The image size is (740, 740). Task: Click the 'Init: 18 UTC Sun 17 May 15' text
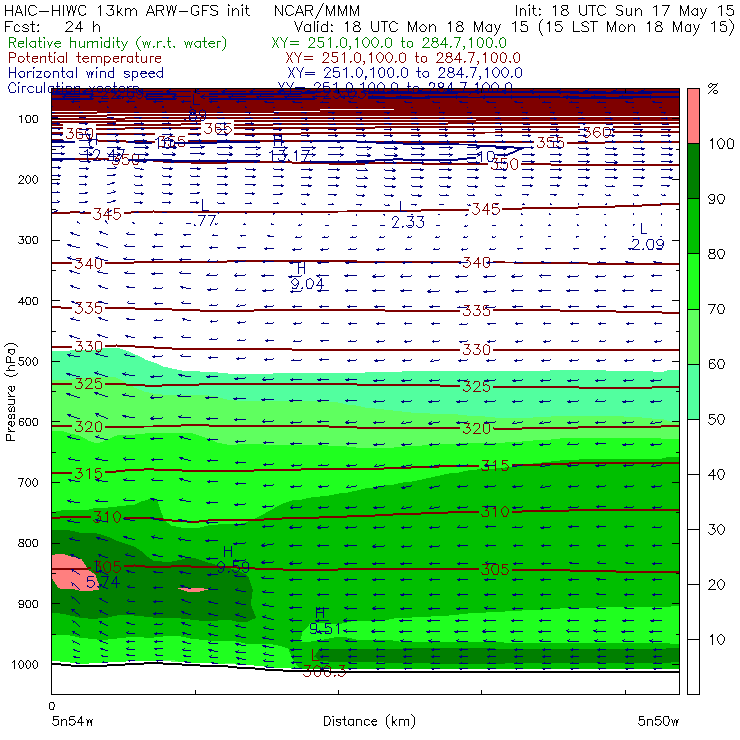point(624,10)
